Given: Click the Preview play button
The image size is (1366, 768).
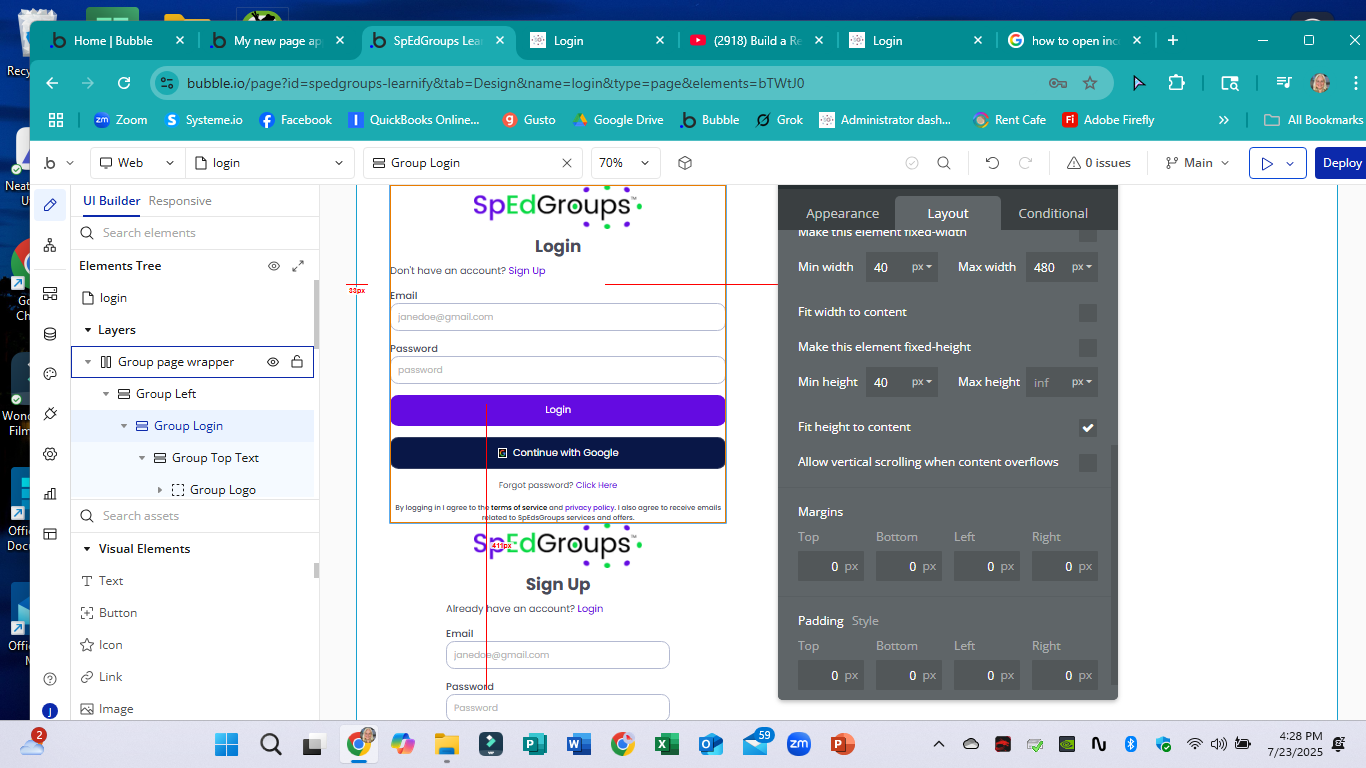Looking at the screenshot, I should (1266, 163).
